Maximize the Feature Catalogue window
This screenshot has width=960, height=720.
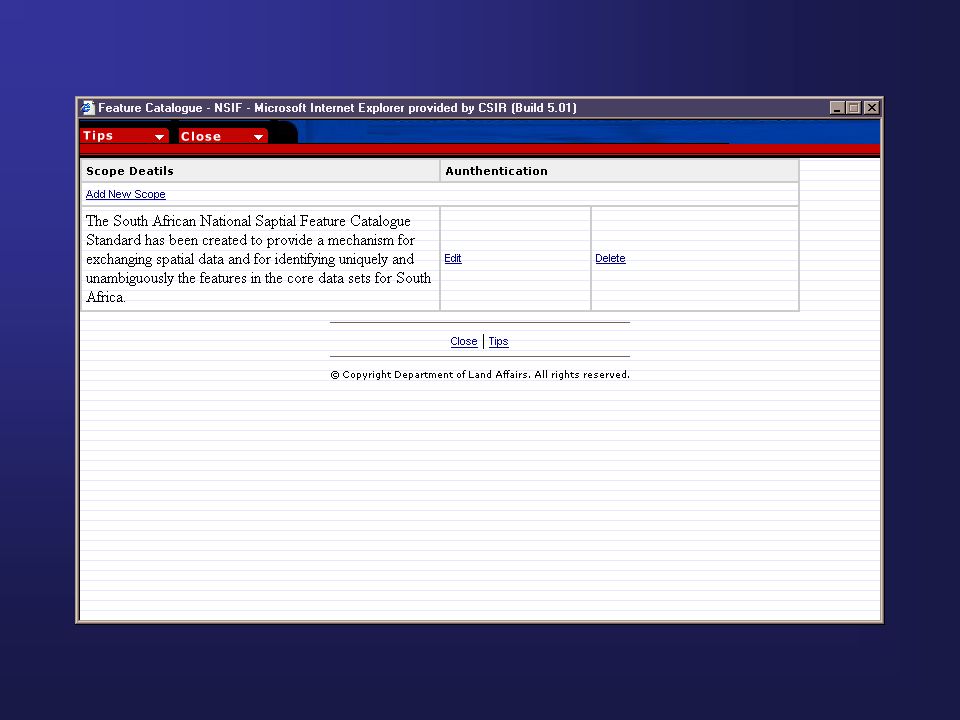853,108
